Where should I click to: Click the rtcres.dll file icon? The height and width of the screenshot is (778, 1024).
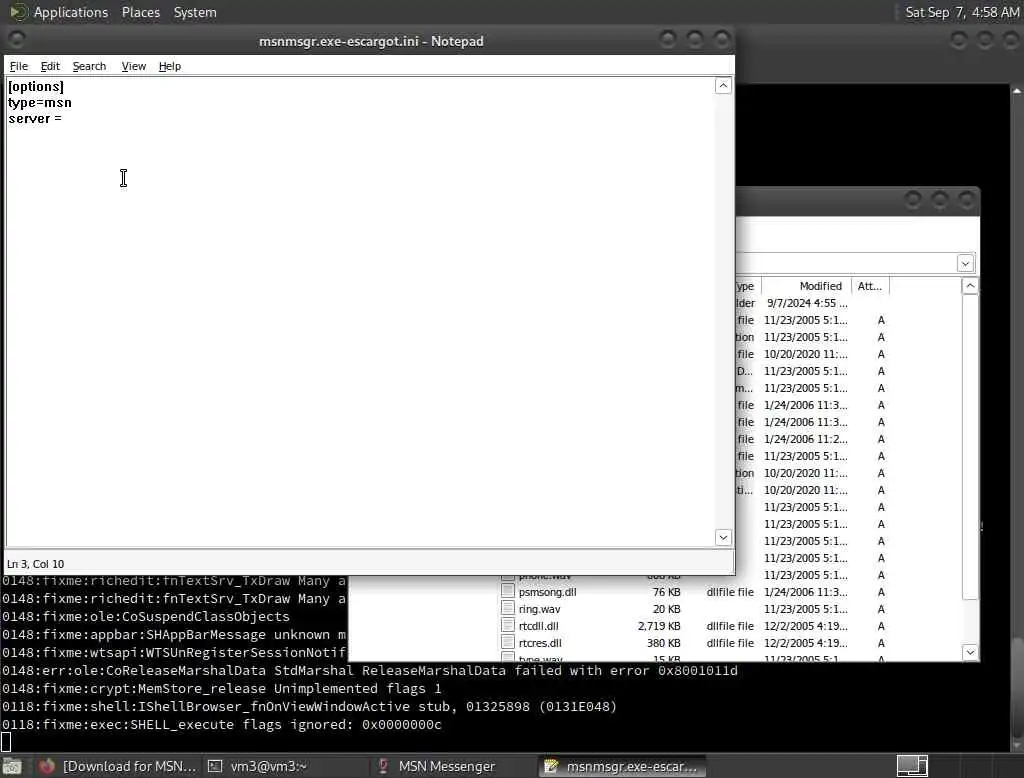tap(508, 642)
